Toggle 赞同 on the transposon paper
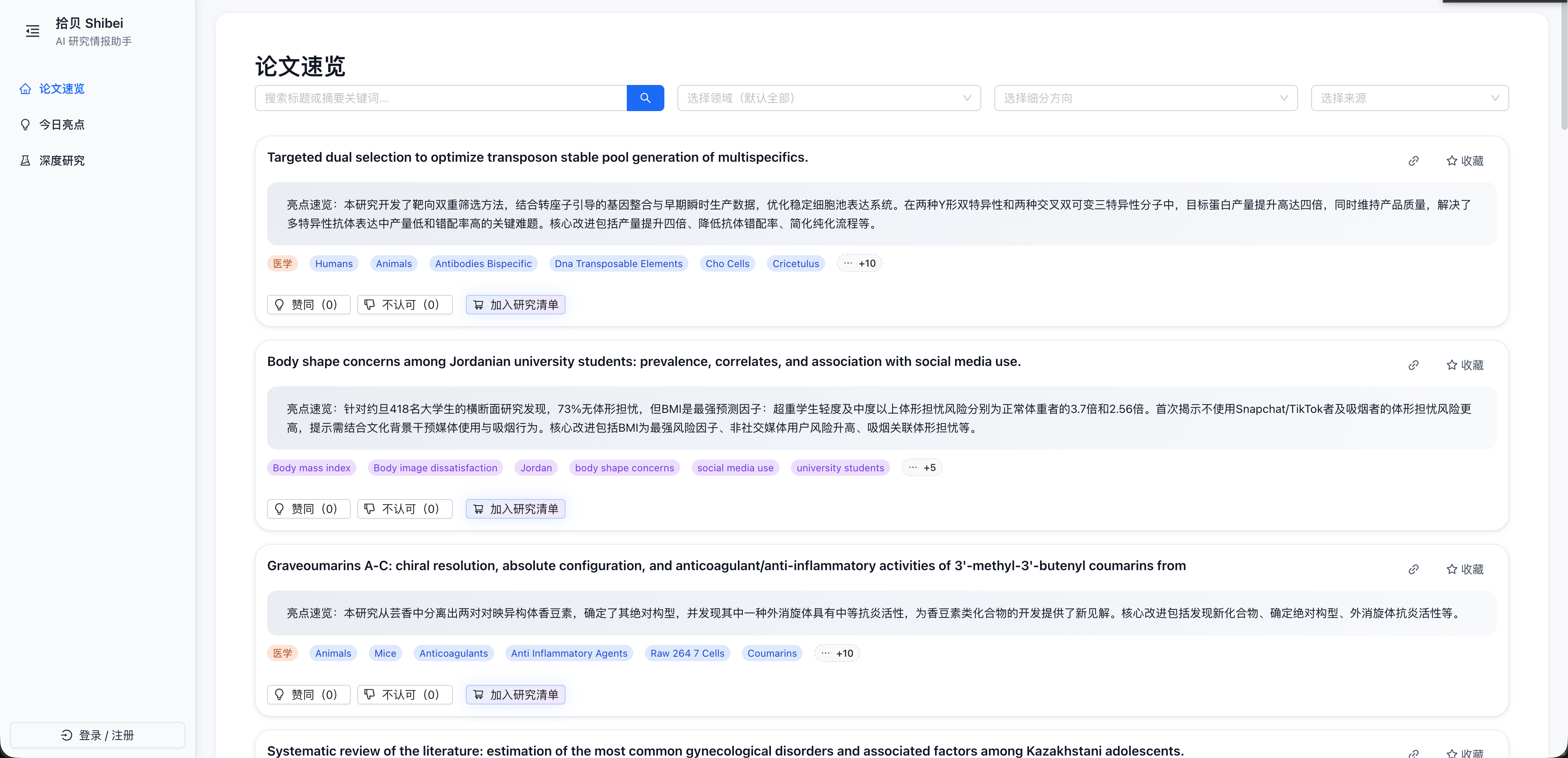This screenshot has height=758, width=1568. point(308,304)
